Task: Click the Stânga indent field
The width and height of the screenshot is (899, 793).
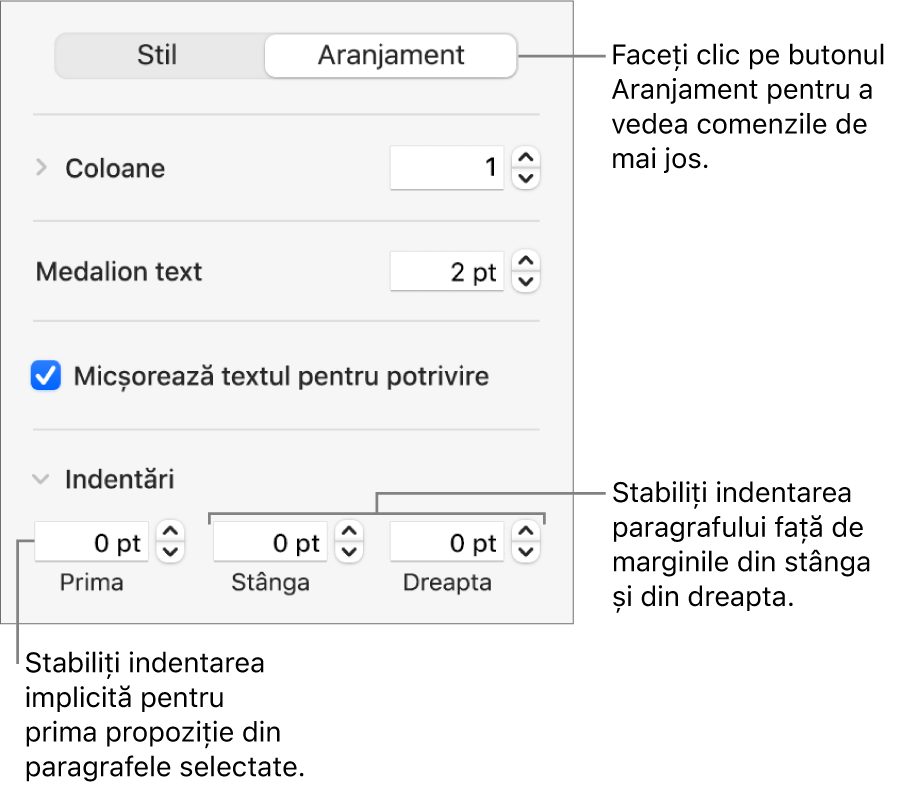Action: (x=270, y=543)
